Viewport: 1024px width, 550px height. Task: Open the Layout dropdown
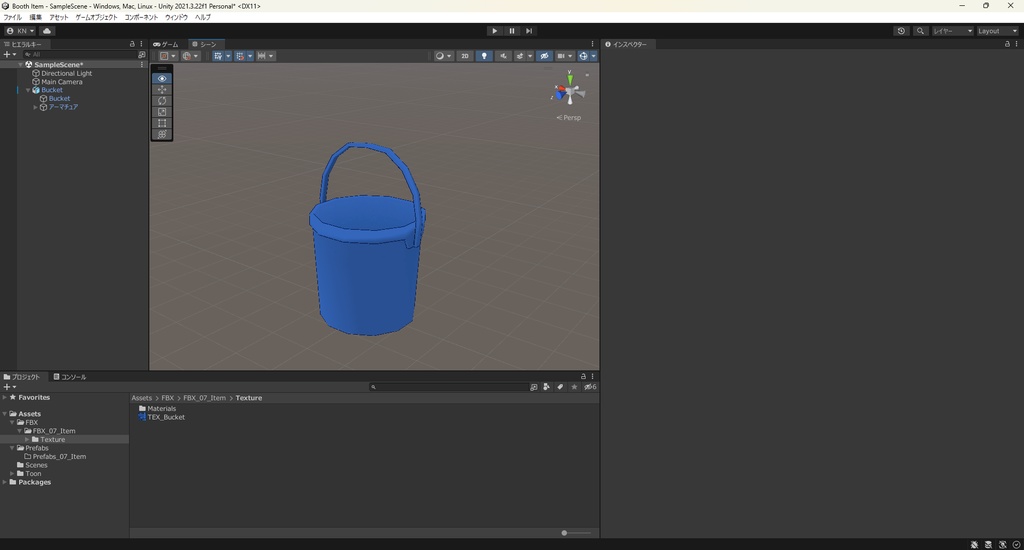[x=996, y=31]
